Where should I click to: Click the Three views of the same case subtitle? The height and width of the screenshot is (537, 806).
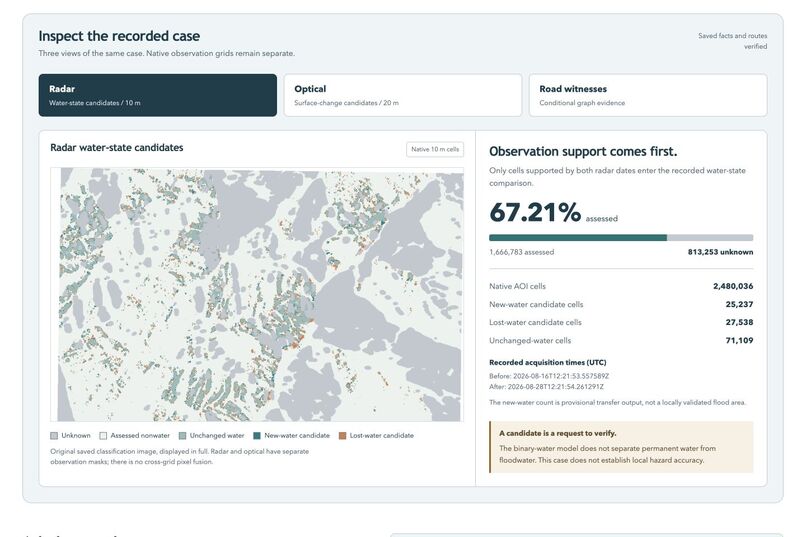pyautogui.click(x=167, y=53)
